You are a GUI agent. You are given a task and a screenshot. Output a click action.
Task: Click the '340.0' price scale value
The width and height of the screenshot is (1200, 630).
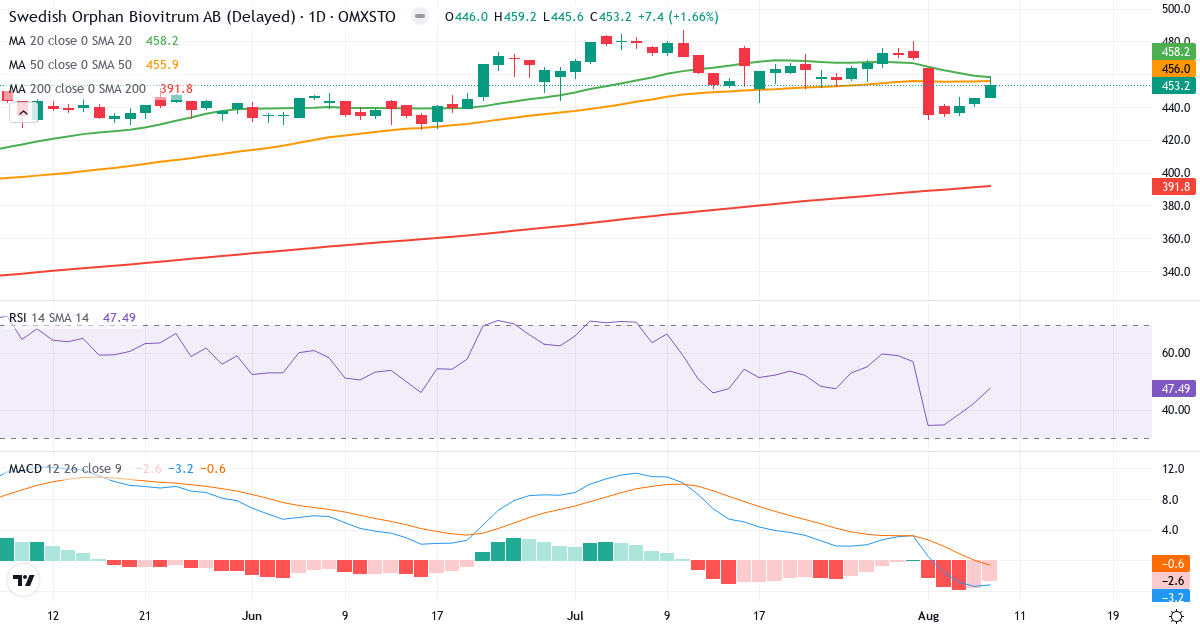pos(1176,272)
